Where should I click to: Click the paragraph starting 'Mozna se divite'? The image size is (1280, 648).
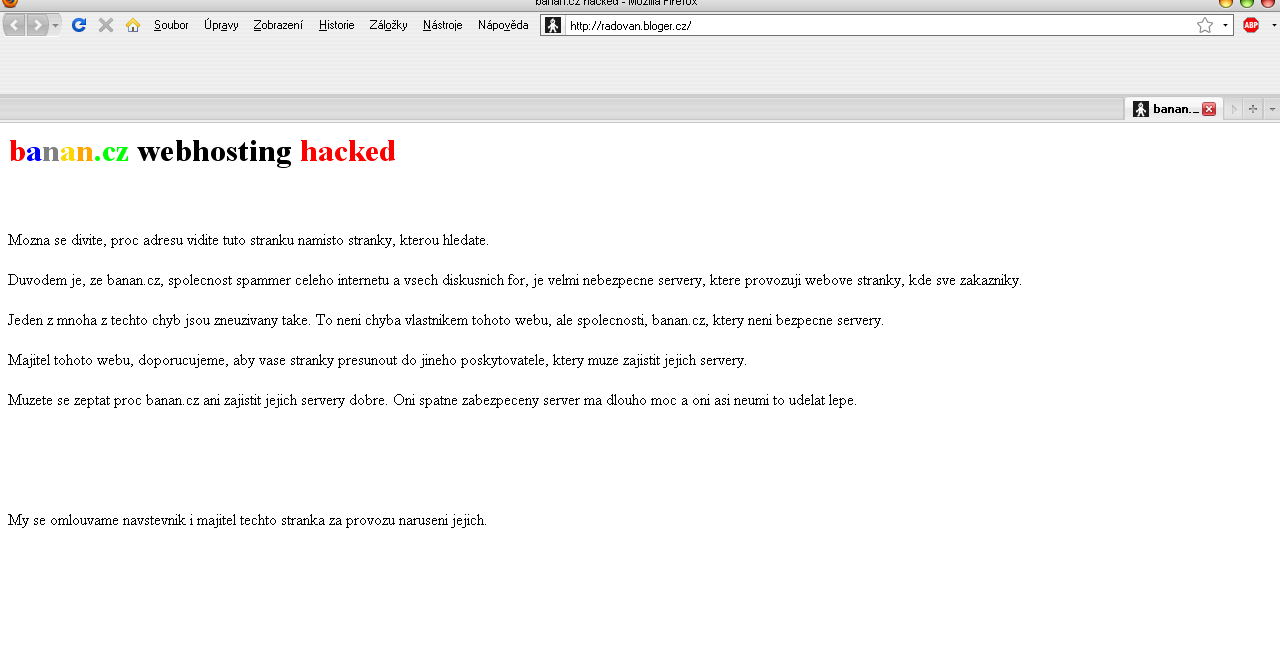(x=249, y=240)
